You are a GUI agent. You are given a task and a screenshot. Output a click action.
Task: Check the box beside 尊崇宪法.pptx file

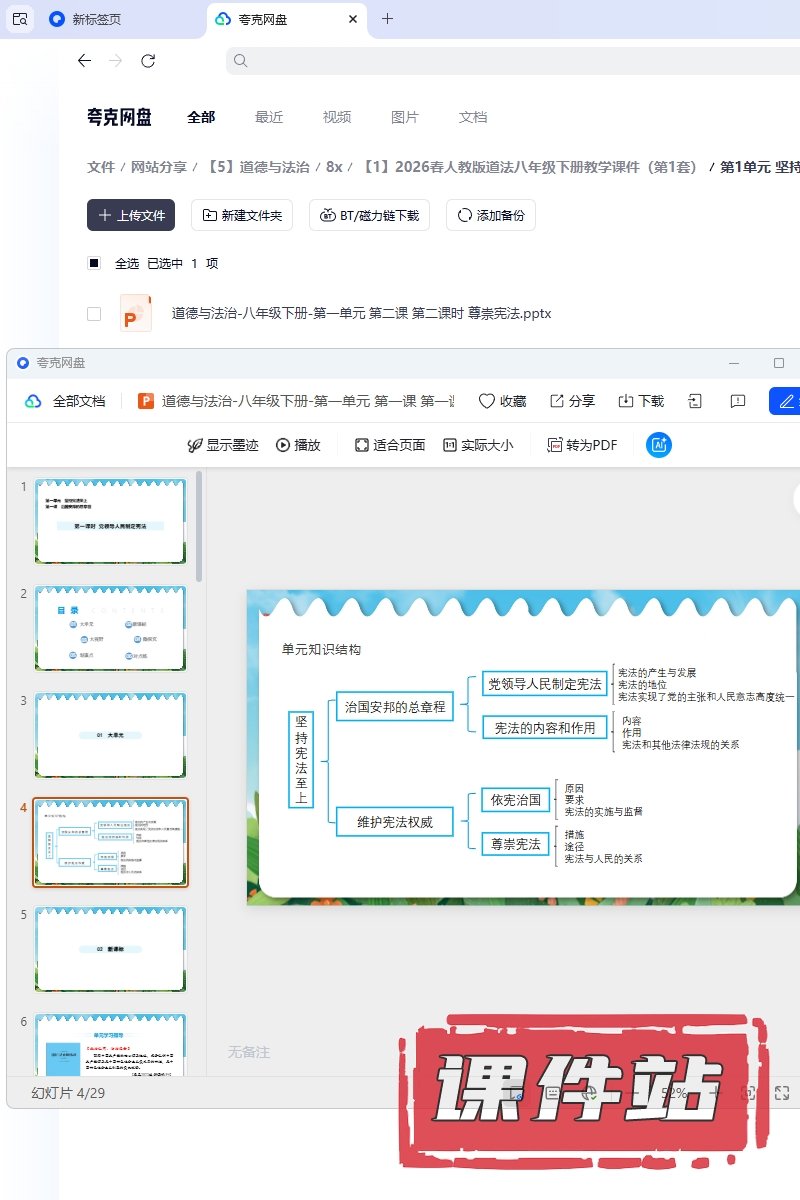pos(94,313)
